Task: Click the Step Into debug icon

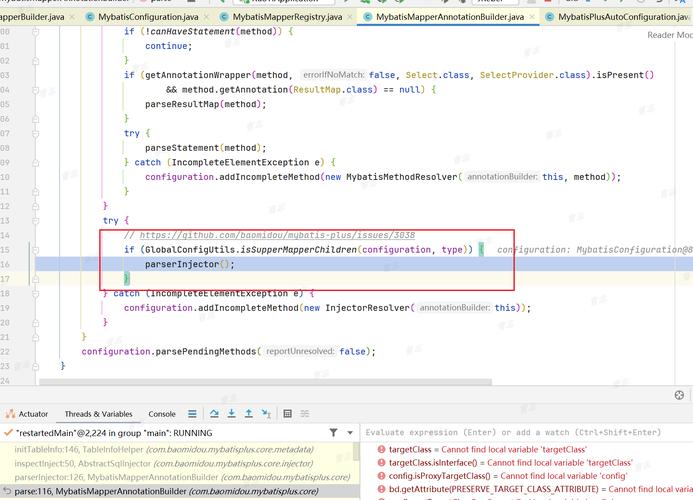Action: tap(232, 414)
